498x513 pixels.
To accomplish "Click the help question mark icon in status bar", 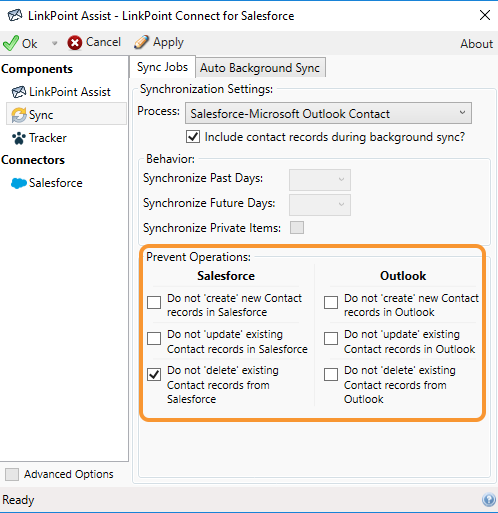I will 488,500.
